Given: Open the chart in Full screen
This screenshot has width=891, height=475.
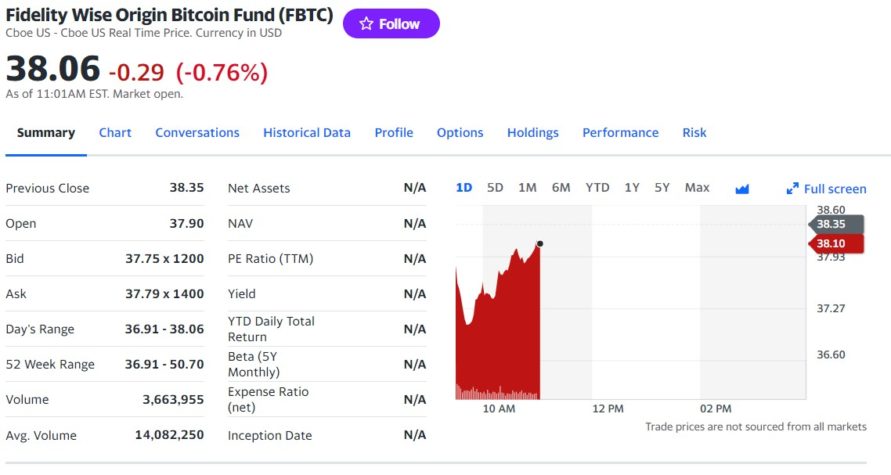Looking at the screenshot, I should pyautogui.click(x=827, y=189).
